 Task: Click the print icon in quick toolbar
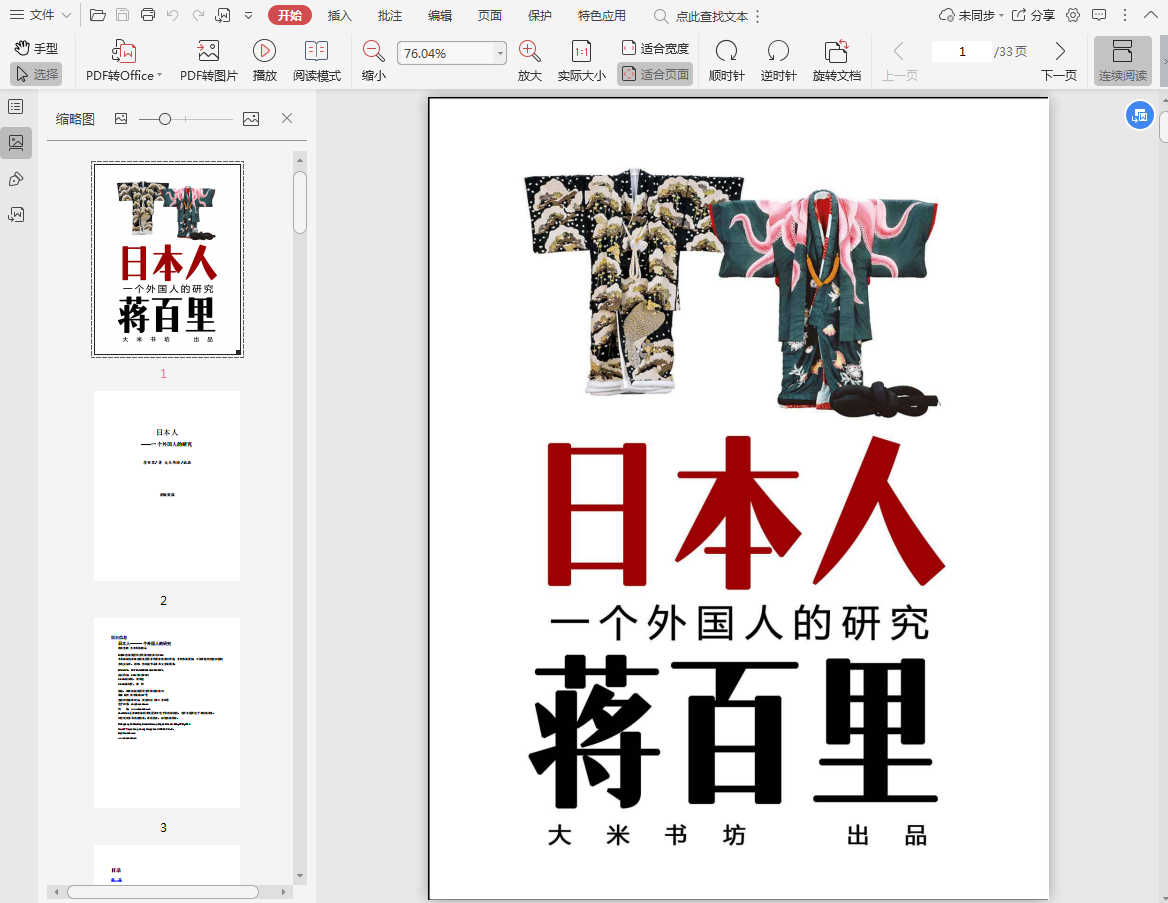tap(148, 15)
